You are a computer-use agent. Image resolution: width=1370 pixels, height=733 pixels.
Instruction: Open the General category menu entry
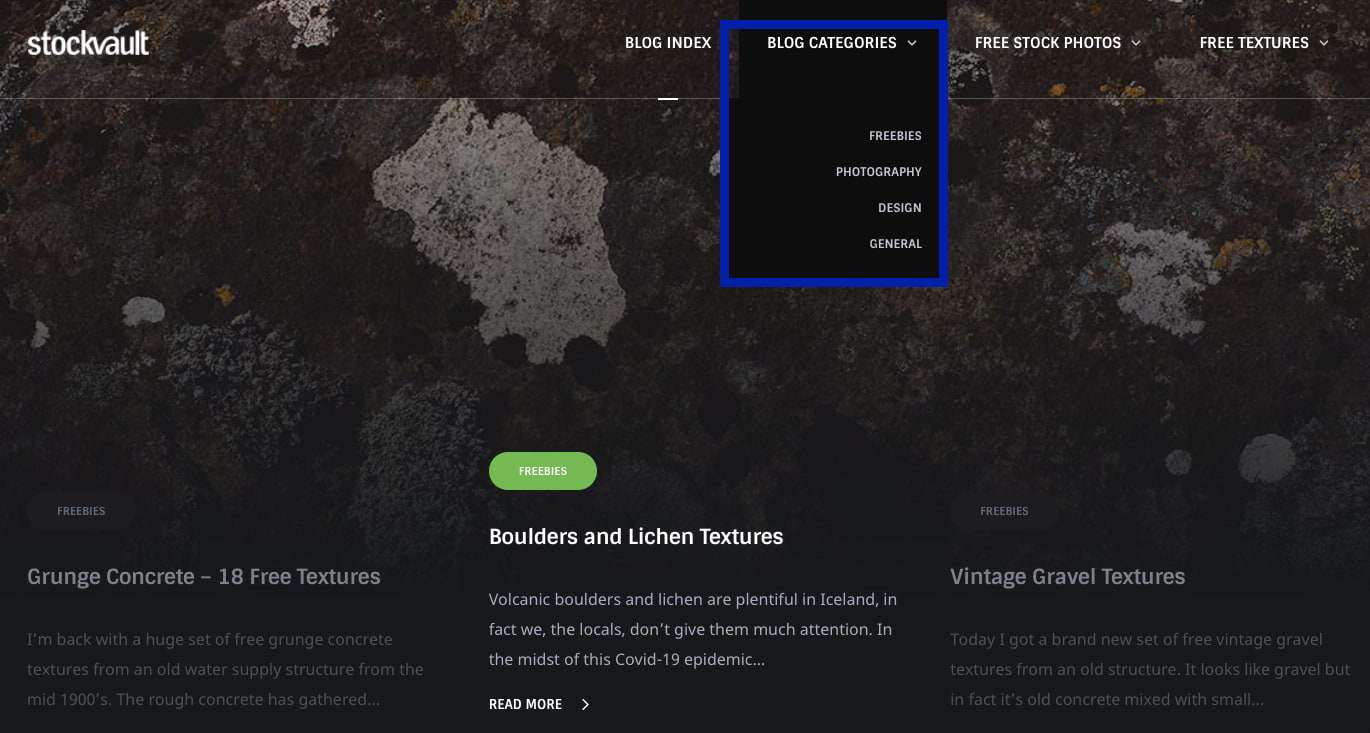tap(895, 244)
